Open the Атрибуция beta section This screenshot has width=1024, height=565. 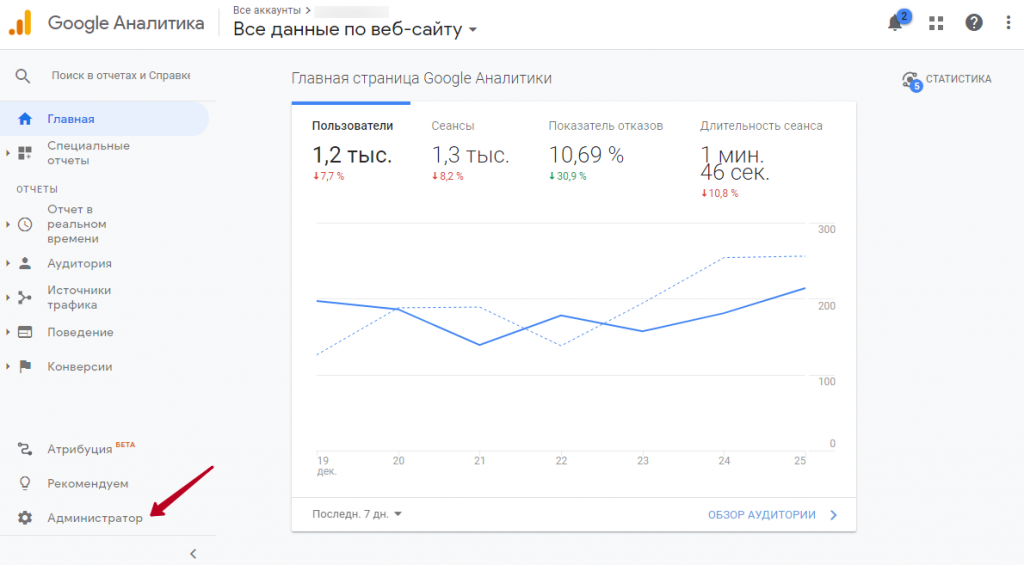tap(79, 449)
